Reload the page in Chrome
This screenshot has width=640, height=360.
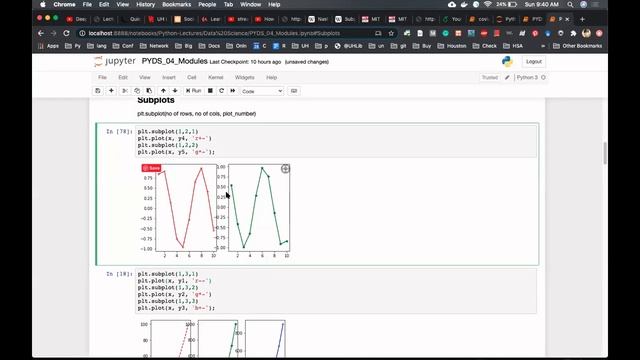coord(66,33)
